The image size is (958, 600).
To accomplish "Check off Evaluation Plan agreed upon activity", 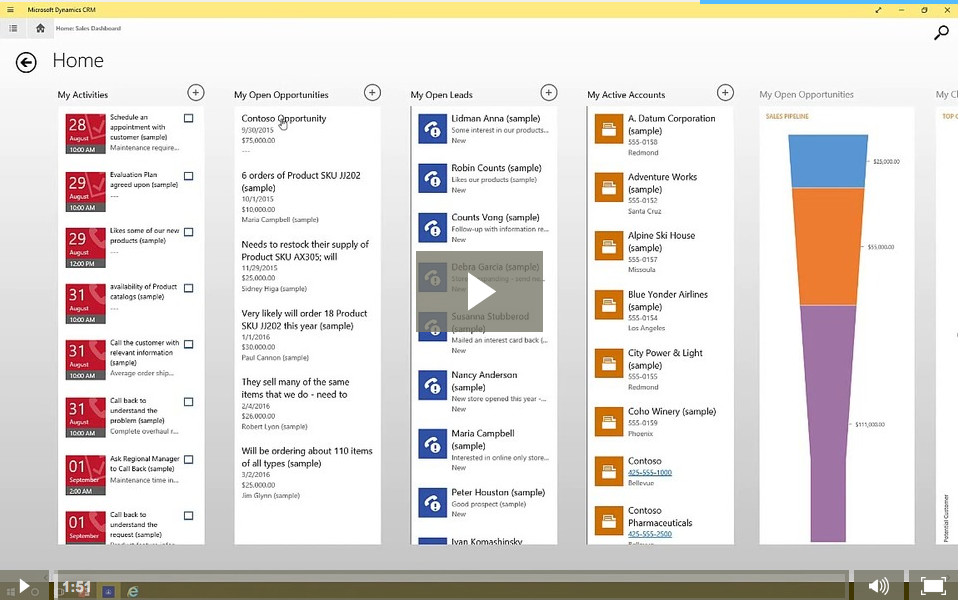I will click(x=189, y=176).
